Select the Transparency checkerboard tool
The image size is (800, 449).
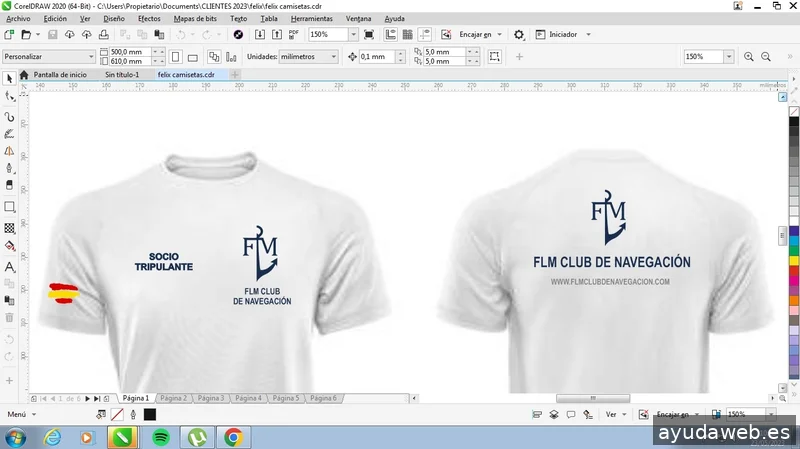[9, 228]
